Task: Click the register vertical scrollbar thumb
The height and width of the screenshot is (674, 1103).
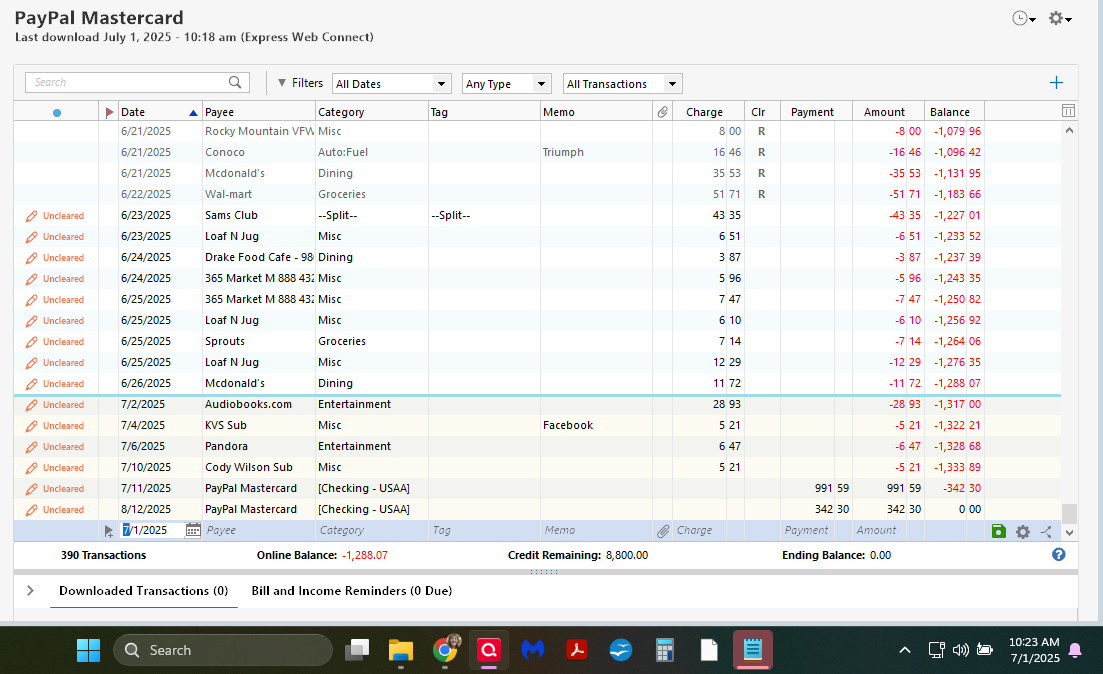Action: pos(1069,513)
